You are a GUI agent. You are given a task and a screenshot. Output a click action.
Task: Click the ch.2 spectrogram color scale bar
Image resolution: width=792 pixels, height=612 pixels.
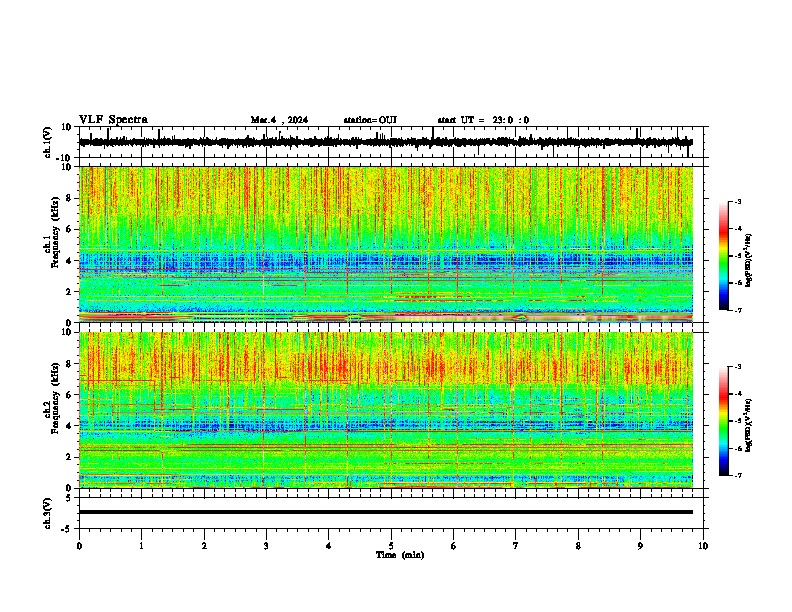(723, 421)
